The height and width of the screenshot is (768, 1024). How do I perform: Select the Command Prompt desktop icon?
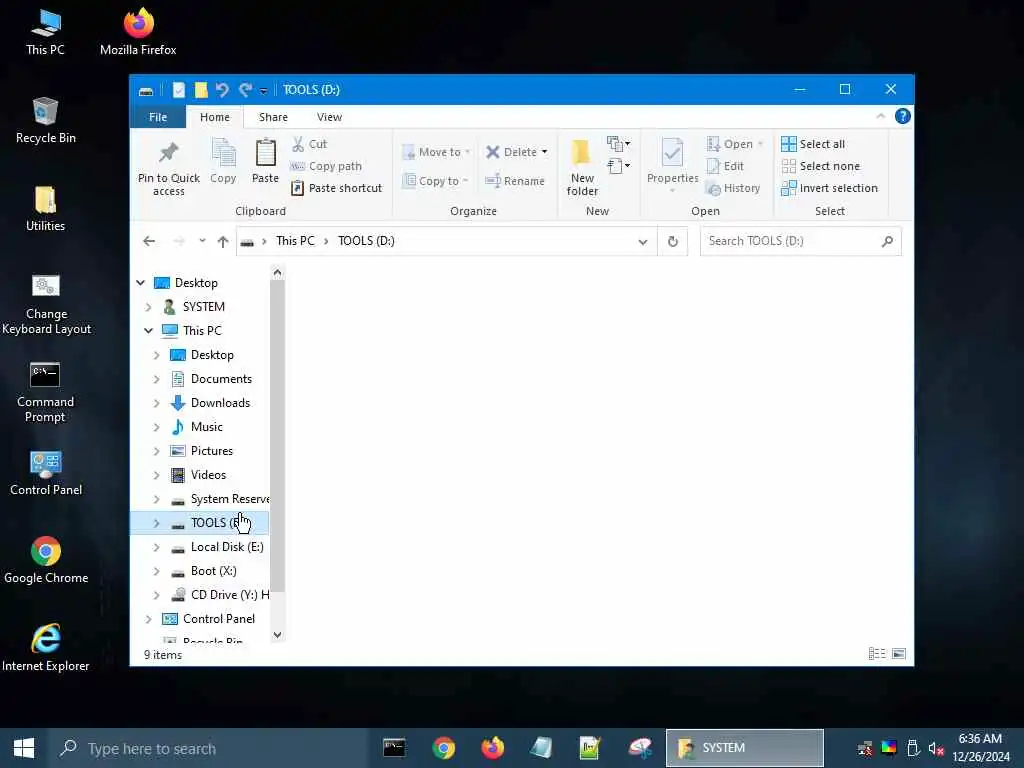tap(45, 392)
